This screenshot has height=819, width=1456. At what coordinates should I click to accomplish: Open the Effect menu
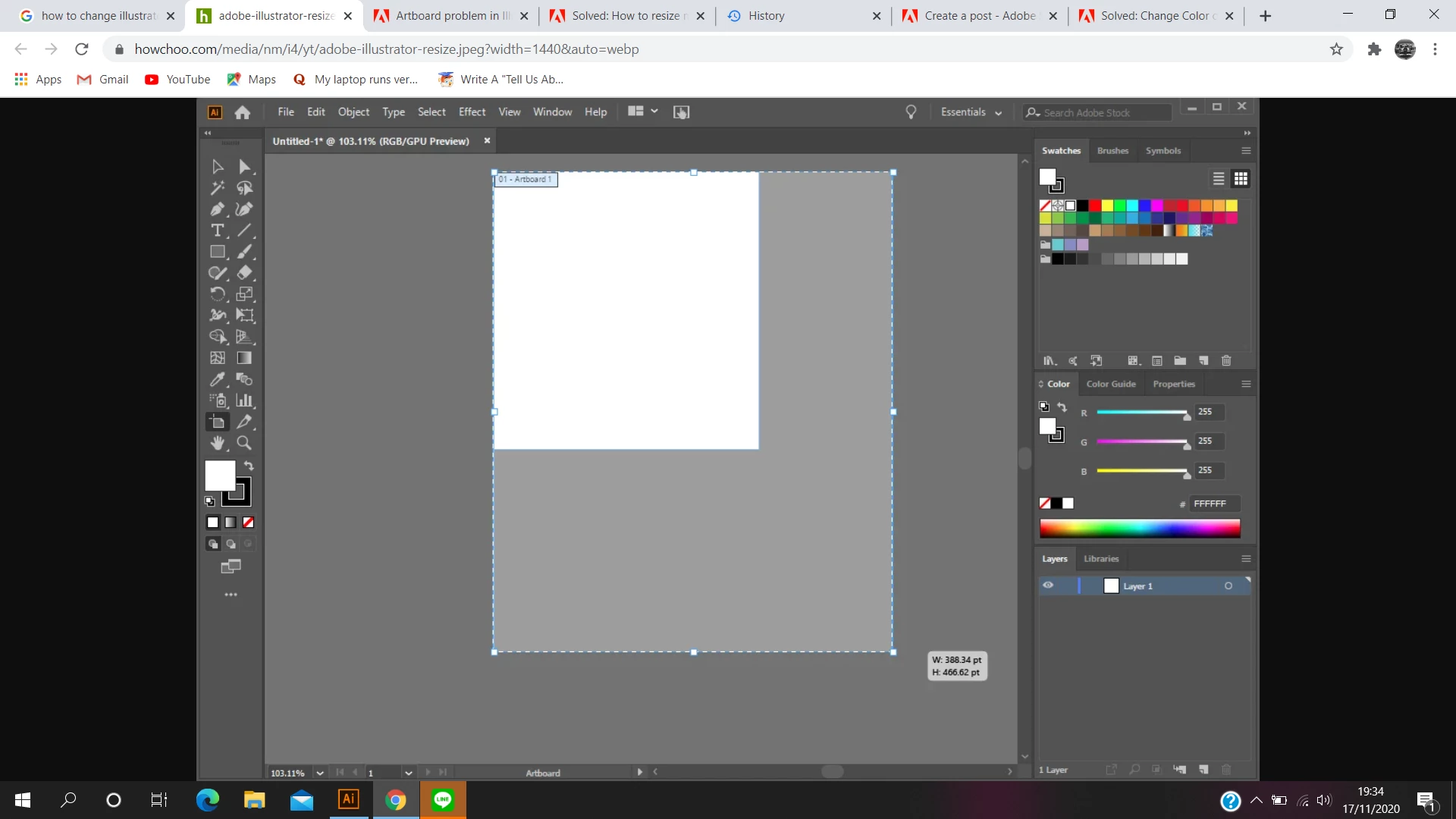(472, 112)
